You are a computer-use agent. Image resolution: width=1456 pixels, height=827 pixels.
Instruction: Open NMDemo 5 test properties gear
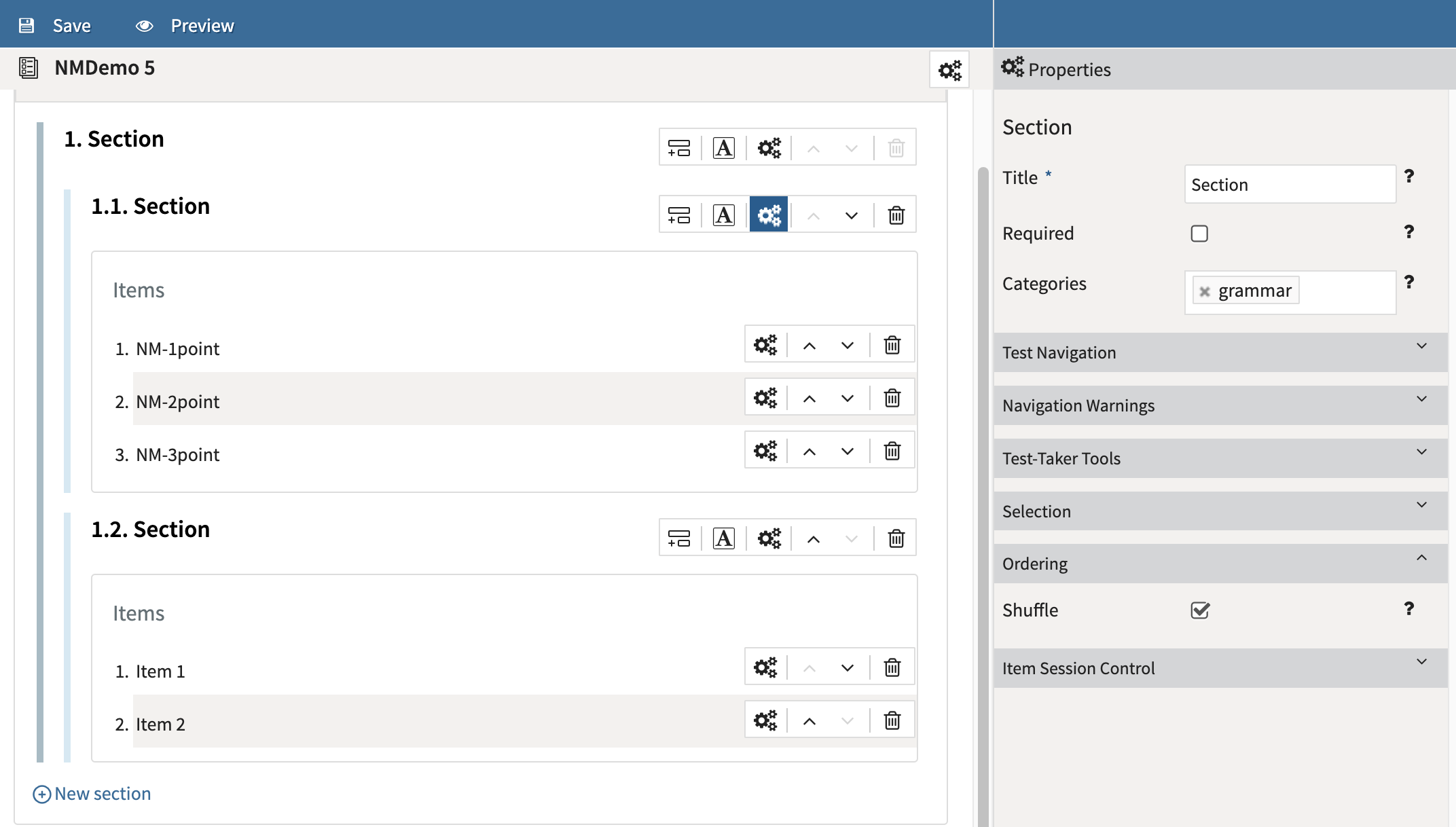949,70
